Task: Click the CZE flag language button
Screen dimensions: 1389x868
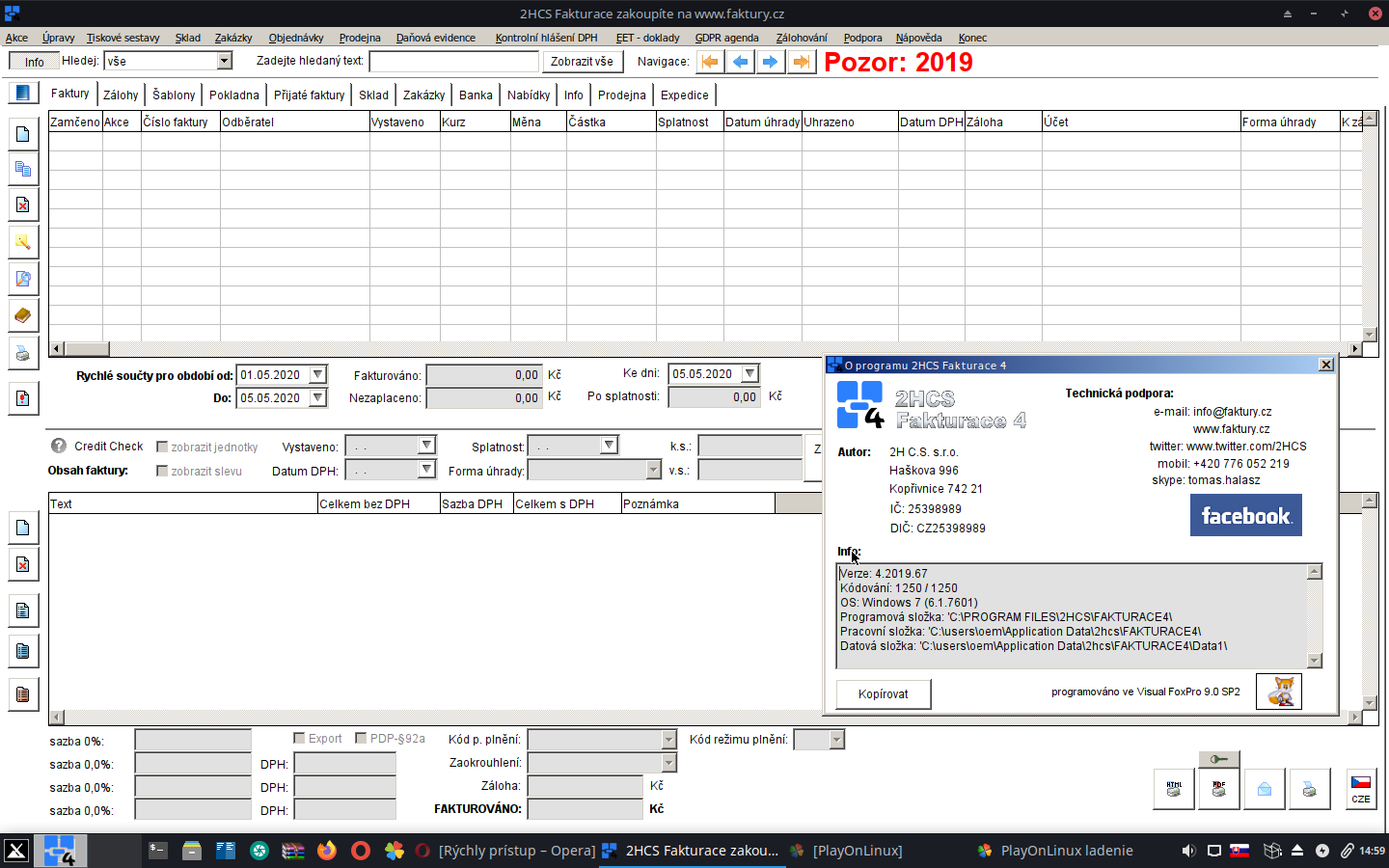Action: click(x=1361, y=789)
